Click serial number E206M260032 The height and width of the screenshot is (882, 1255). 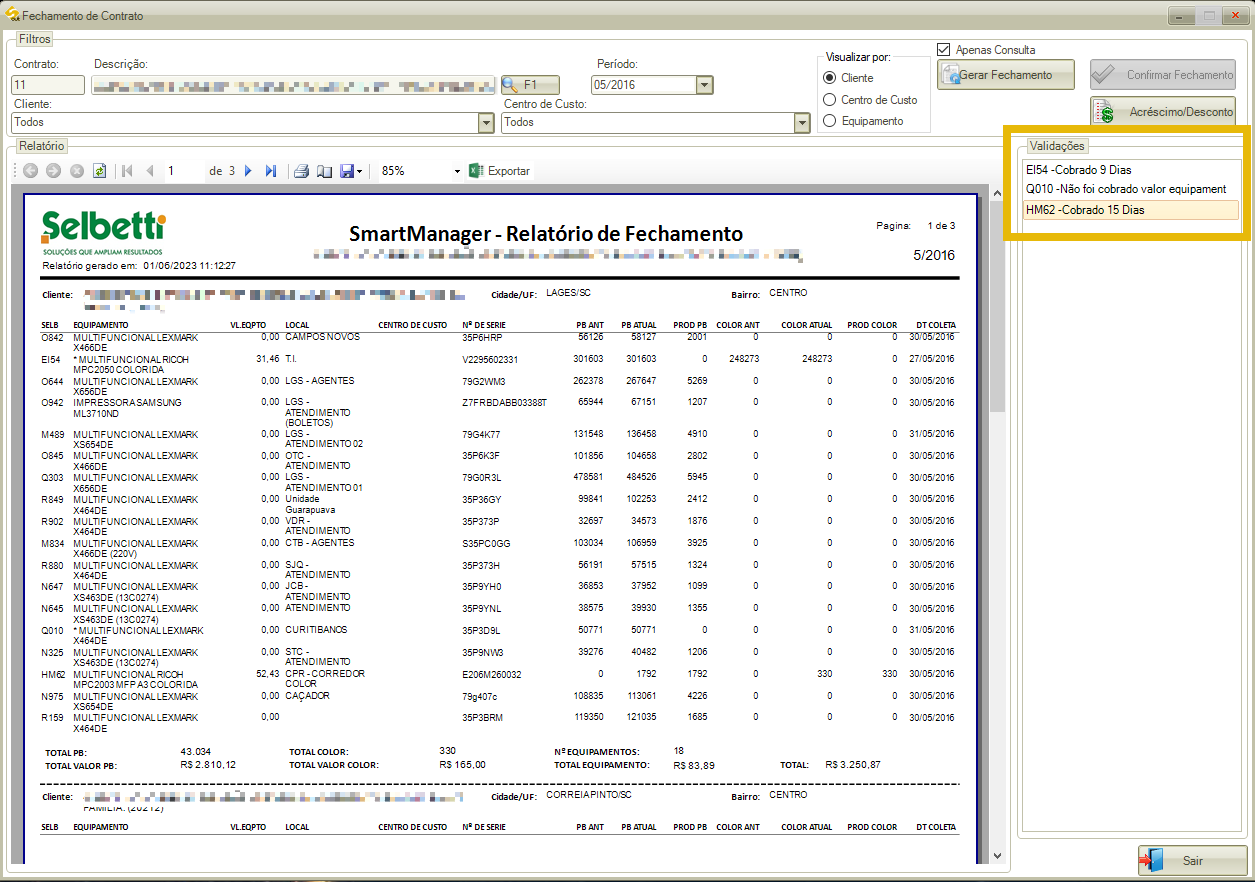click(x=491, y=674)
